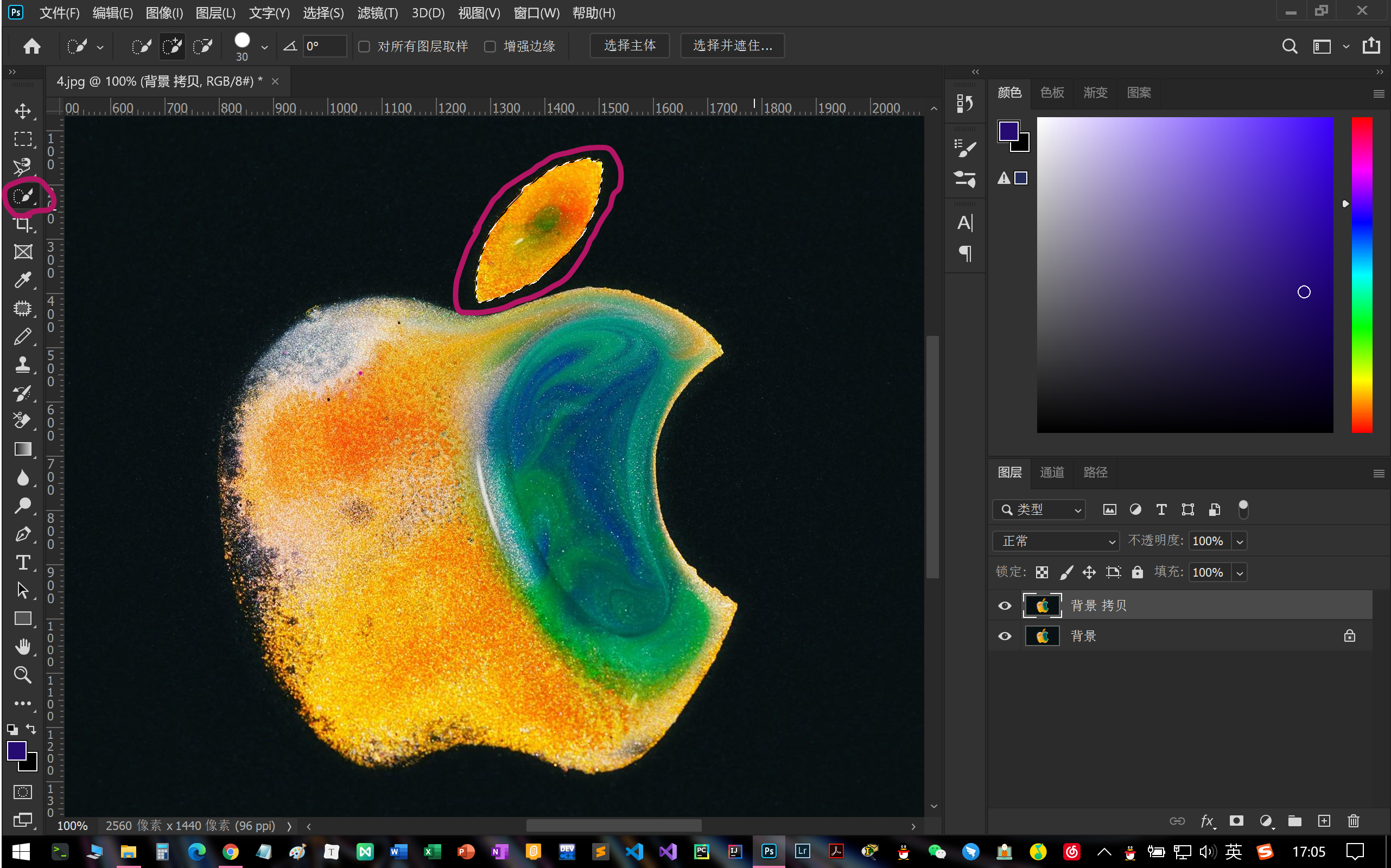This screenshot has height=868, width=1391.
Task: Open the 不透明度 opacity dropdown
Action: point(1240,541)
